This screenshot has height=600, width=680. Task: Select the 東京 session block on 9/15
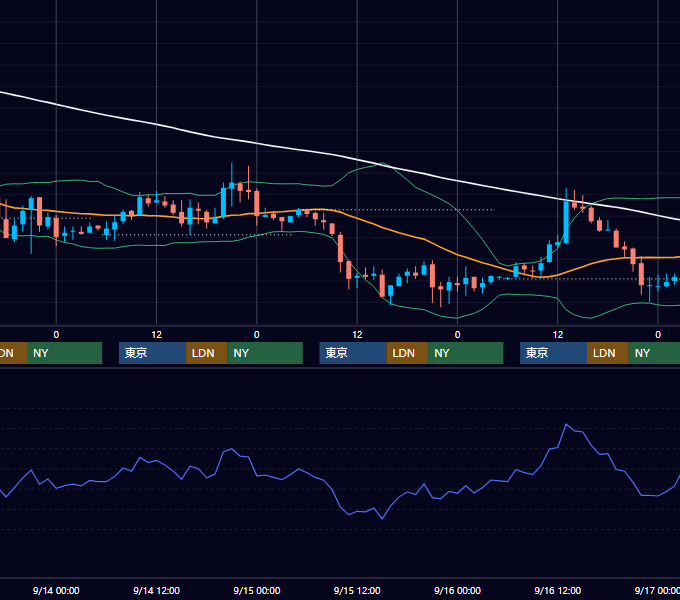(353, 353)
